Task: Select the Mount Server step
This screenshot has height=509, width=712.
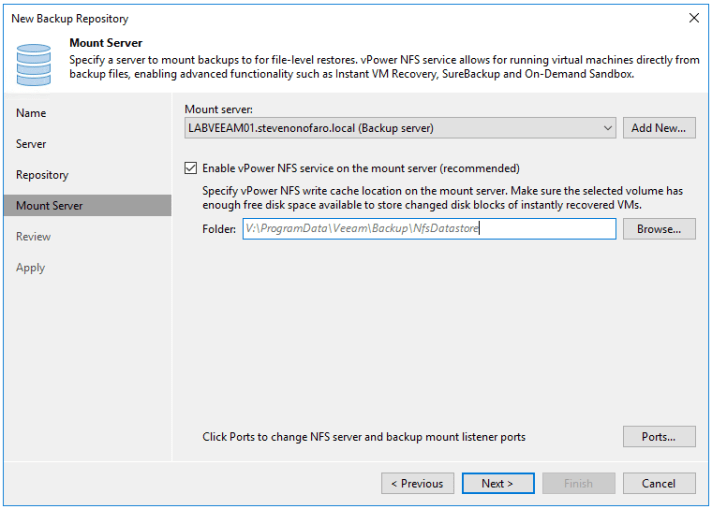Action: pos(49,206)
